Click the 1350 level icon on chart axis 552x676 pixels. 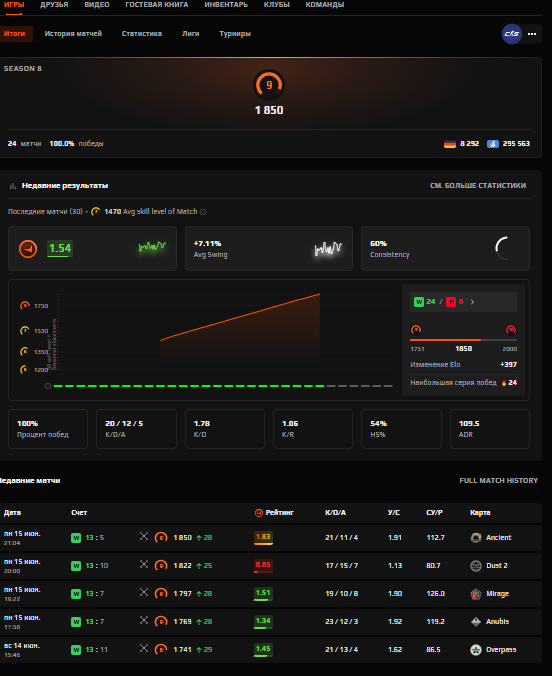(25, 351)
